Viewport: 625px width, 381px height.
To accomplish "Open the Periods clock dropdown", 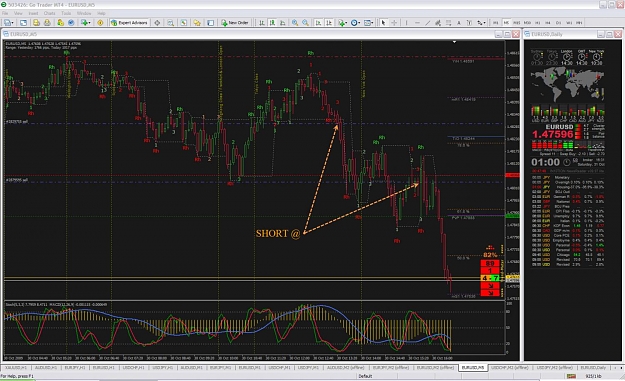I will (x=355, y=23).
